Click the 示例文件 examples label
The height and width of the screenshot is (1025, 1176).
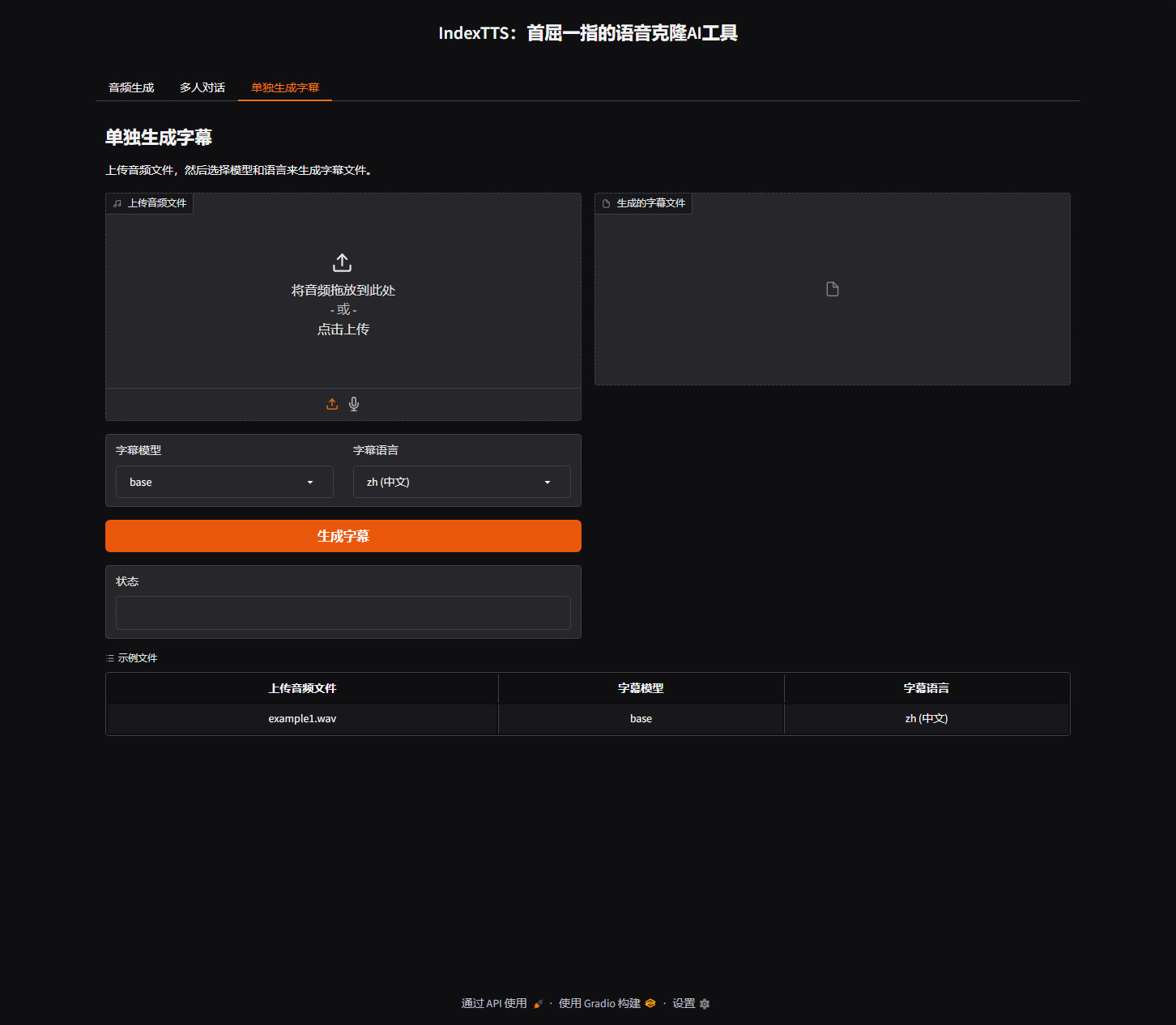tap(132, 658)
